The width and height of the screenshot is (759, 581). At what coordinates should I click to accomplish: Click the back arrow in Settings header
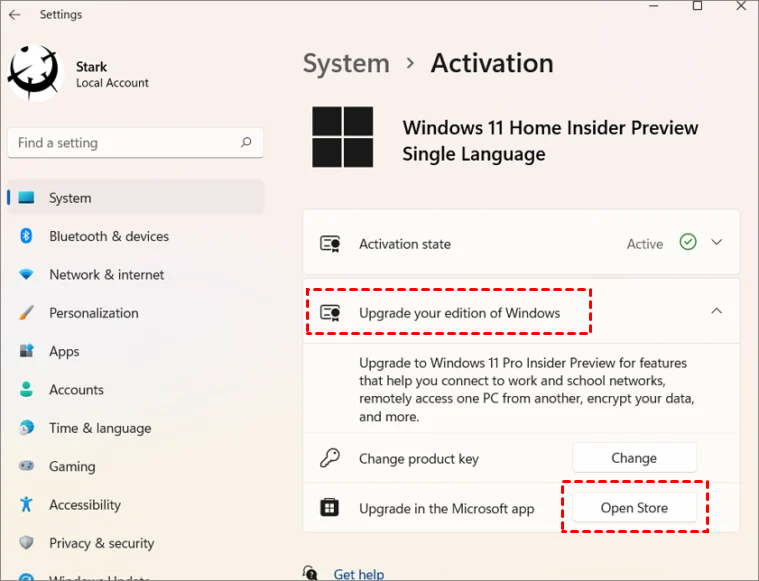tap(15, 15)
